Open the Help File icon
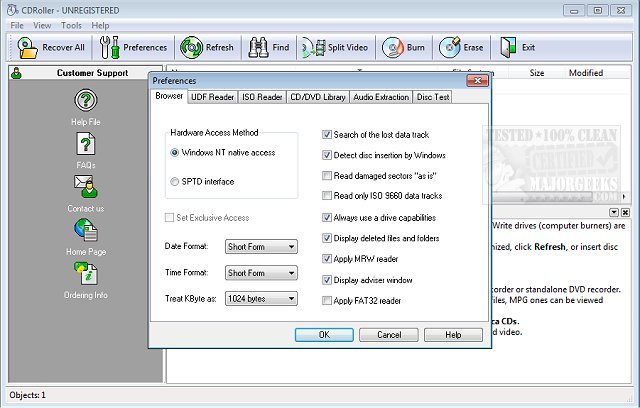 tap(86, 100)
